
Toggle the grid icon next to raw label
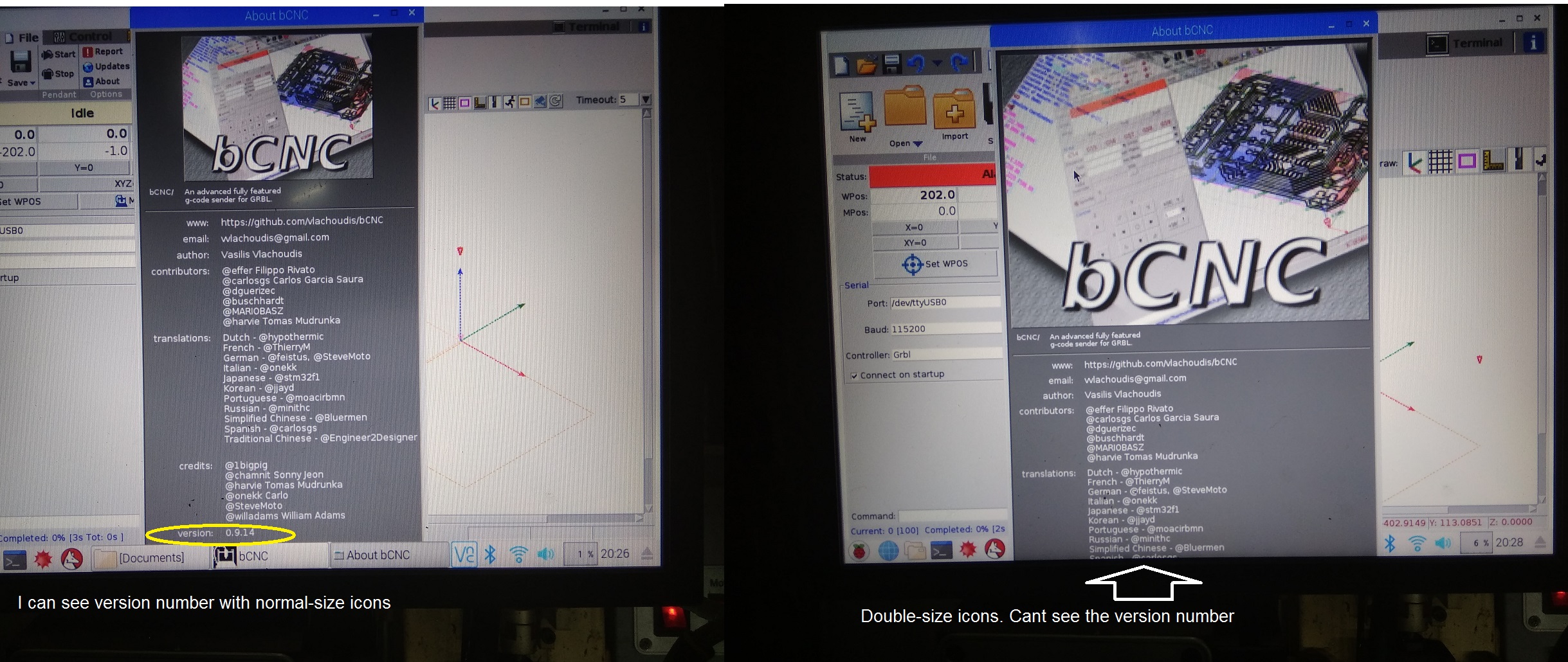click(1440, 162)
